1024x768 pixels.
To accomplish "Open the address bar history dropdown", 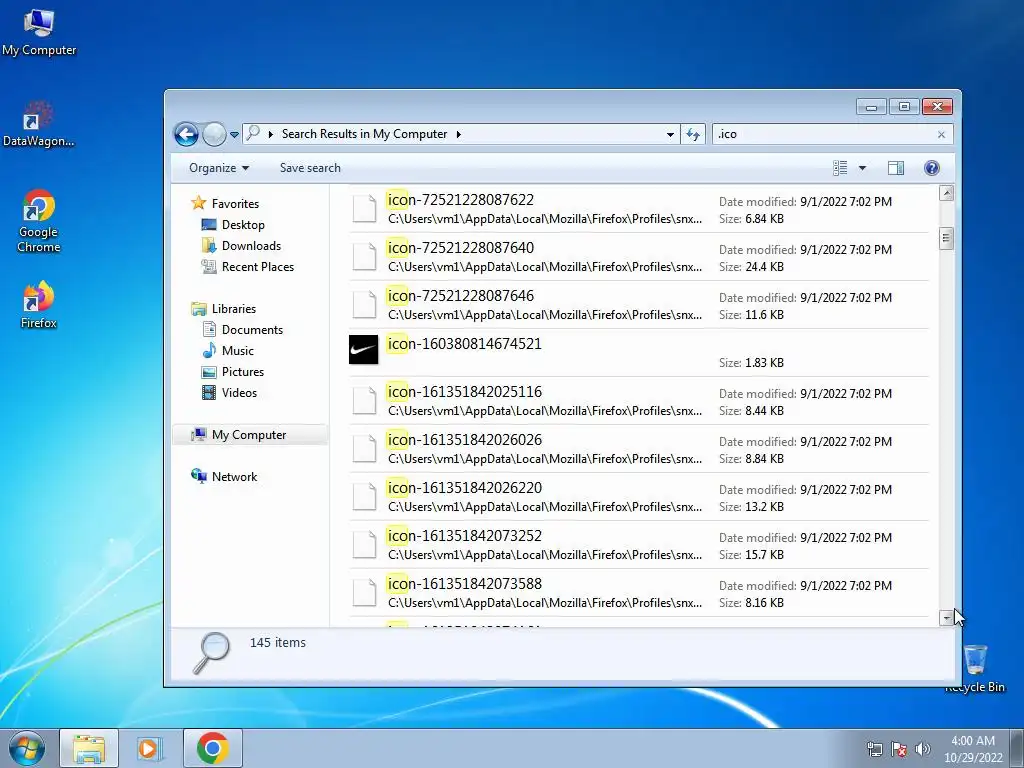I will point(670,135).
